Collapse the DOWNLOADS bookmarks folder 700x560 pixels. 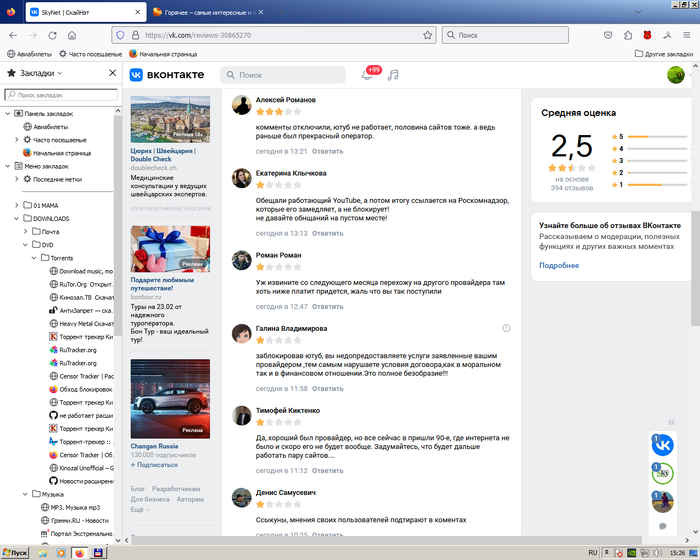pyautogui.click(x=15, y=218)
